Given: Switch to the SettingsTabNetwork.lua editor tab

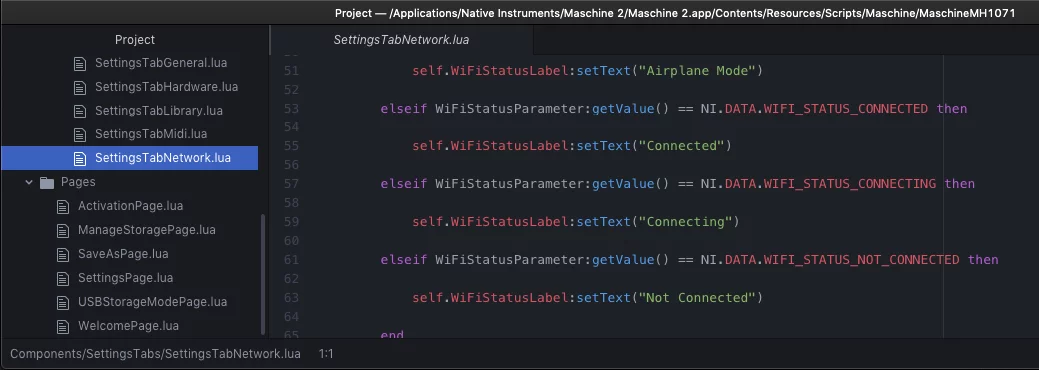Looking at the screenshot, I should (401, 40).
